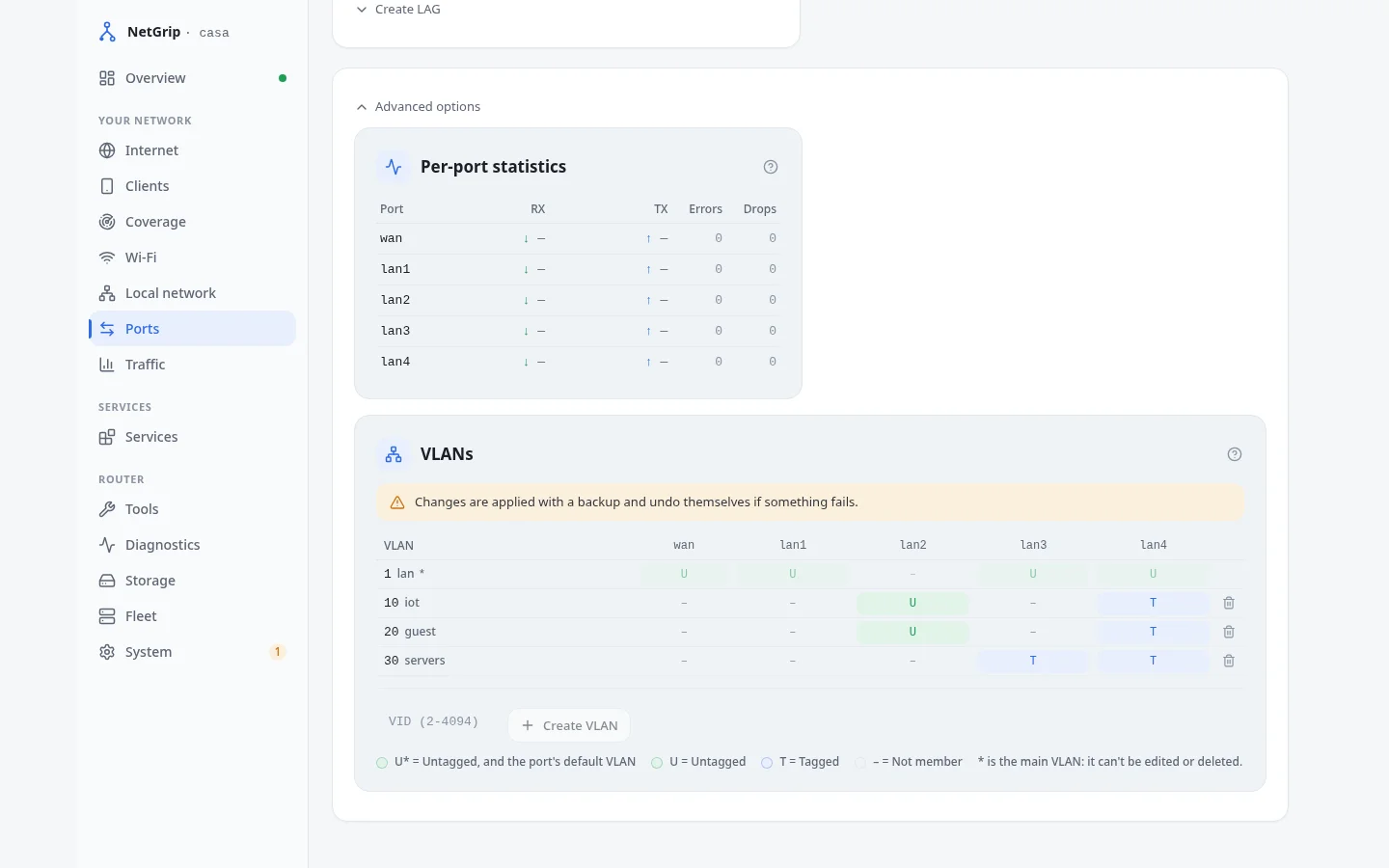Open the Tools page
Screen dimensions: 1389x868
click(192, 509)
